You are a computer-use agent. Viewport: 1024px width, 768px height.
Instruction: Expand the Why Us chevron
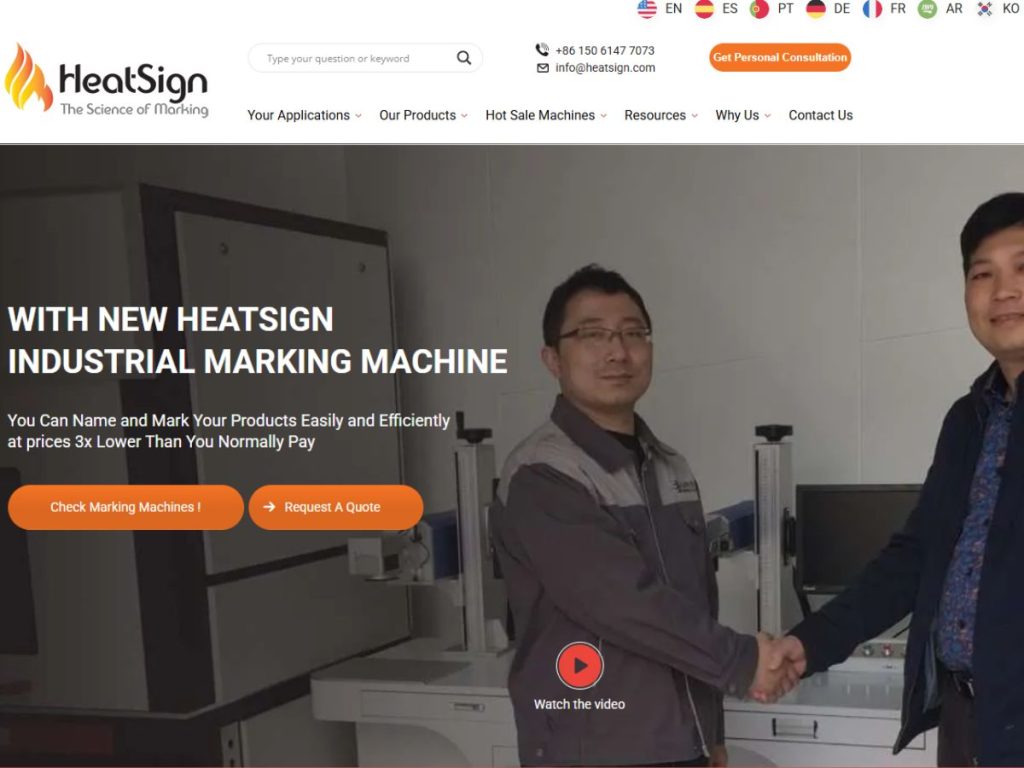coord(767,116)
